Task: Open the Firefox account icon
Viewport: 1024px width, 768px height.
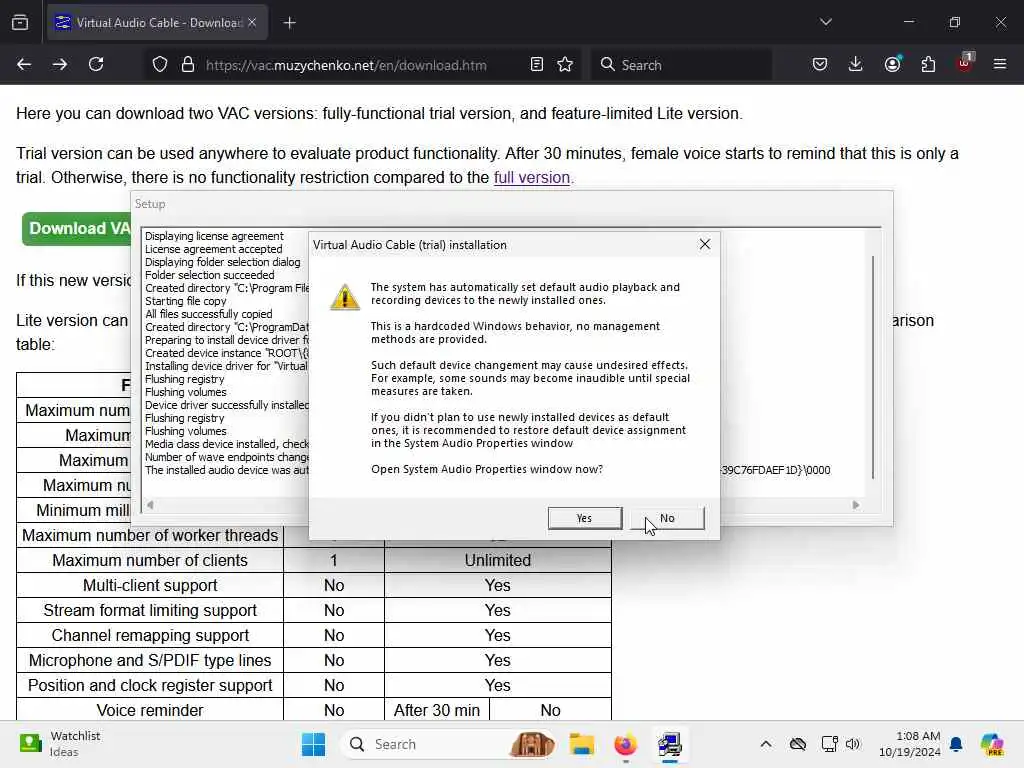Action: pos(893,65)
